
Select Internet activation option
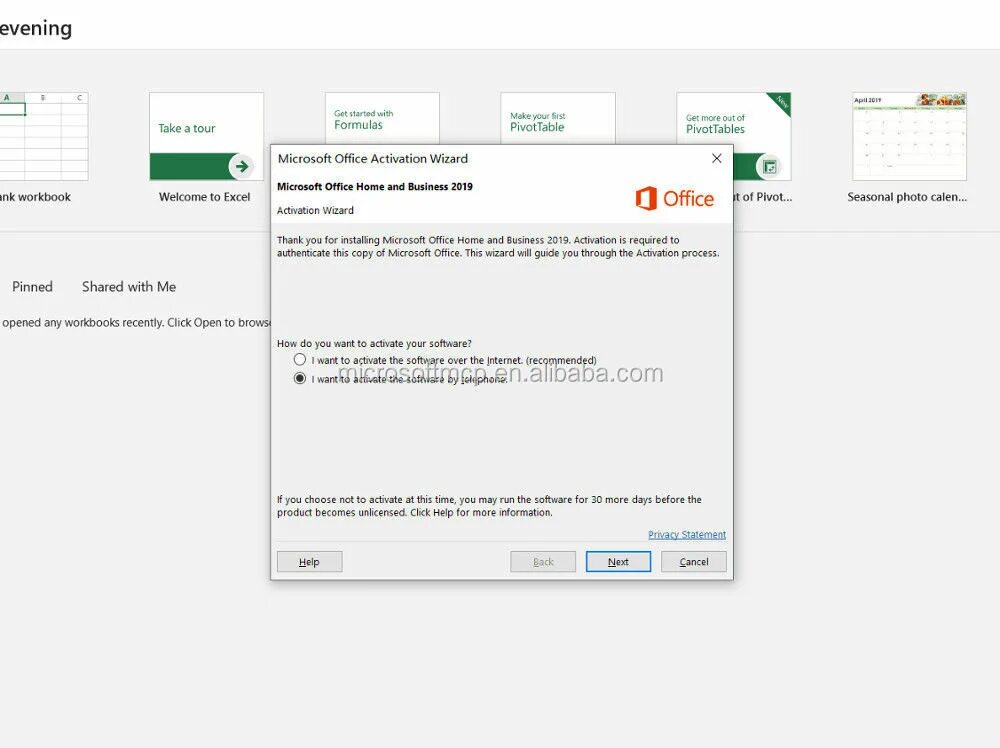pos(300,359)
